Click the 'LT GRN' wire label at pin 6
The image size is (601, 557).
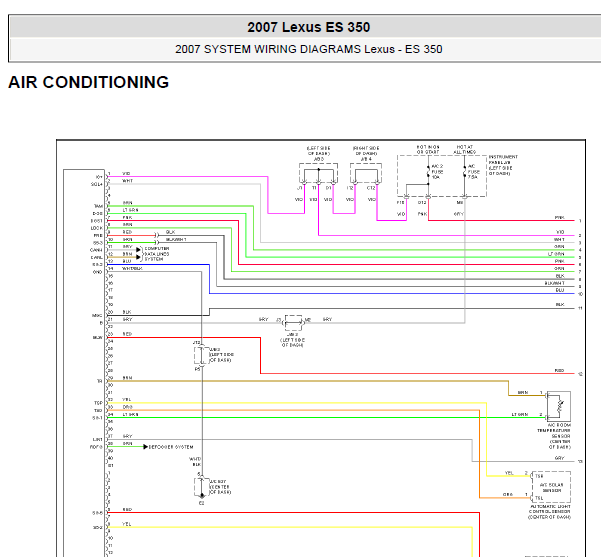pyautogui.click(x=130, y=210)
